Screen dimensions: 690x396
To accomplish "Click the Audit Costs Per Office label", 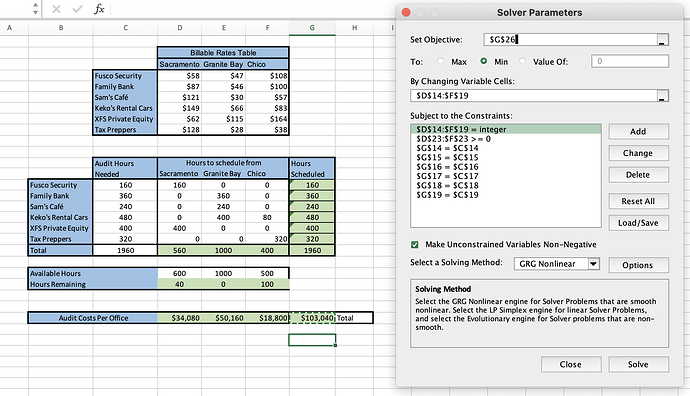I will [93, 318].
